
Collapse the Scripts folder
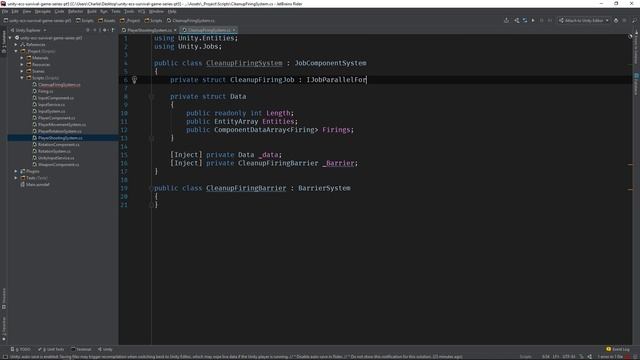[x=22, y=78]
